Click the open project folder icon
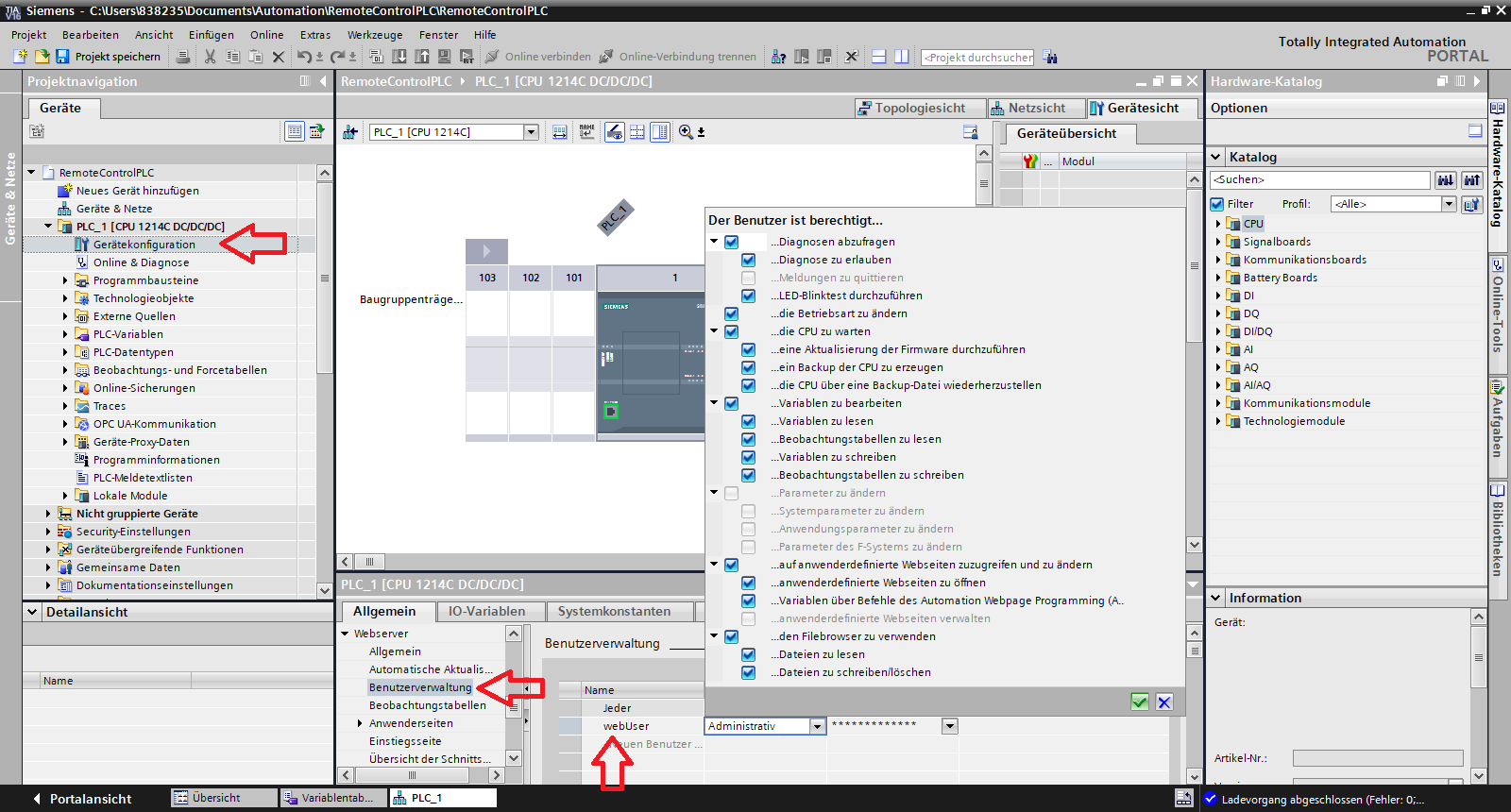 [x=42, y=57]
